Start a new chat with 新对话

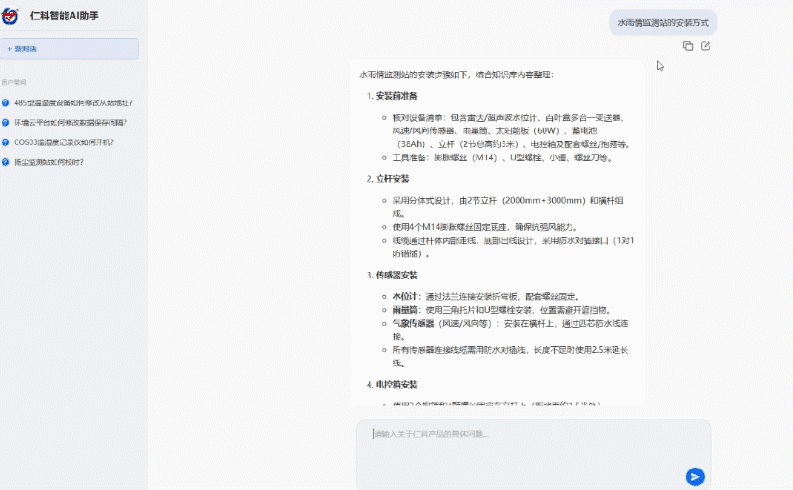[69, 48]
